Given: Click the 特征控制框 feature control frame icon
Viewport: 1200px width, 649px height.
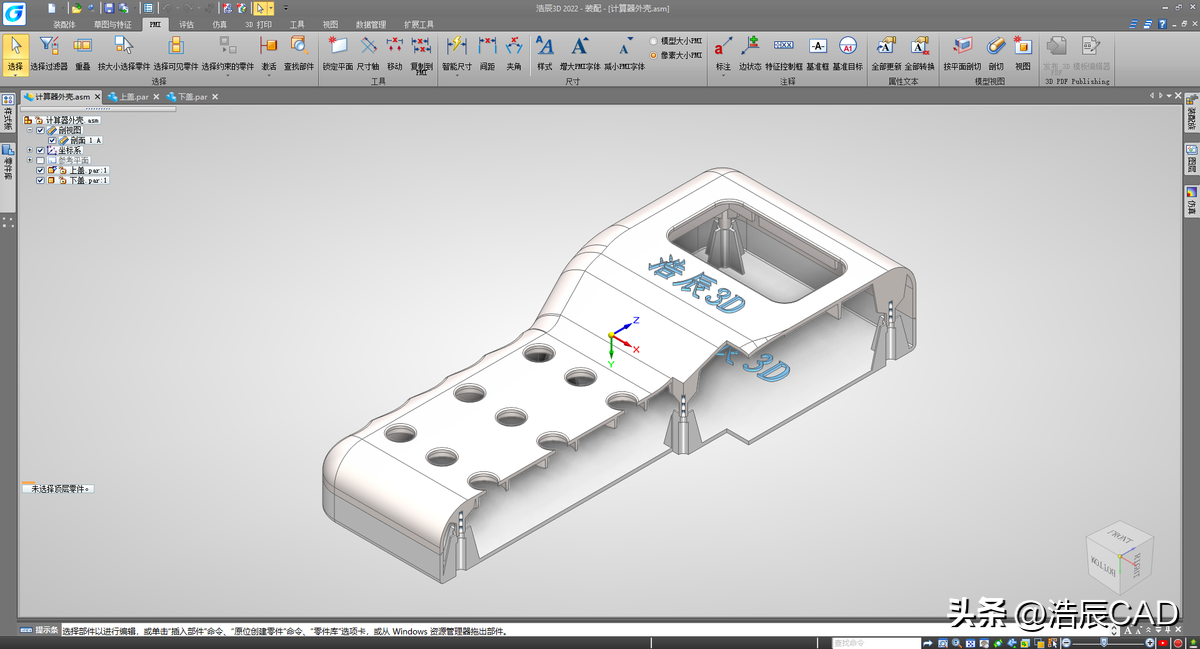Looking at the screenshot, I should point(784,46).
